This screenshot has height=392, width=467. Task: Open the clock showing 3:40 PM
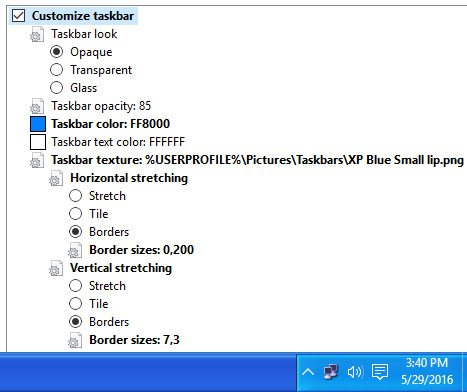[427, 371]
